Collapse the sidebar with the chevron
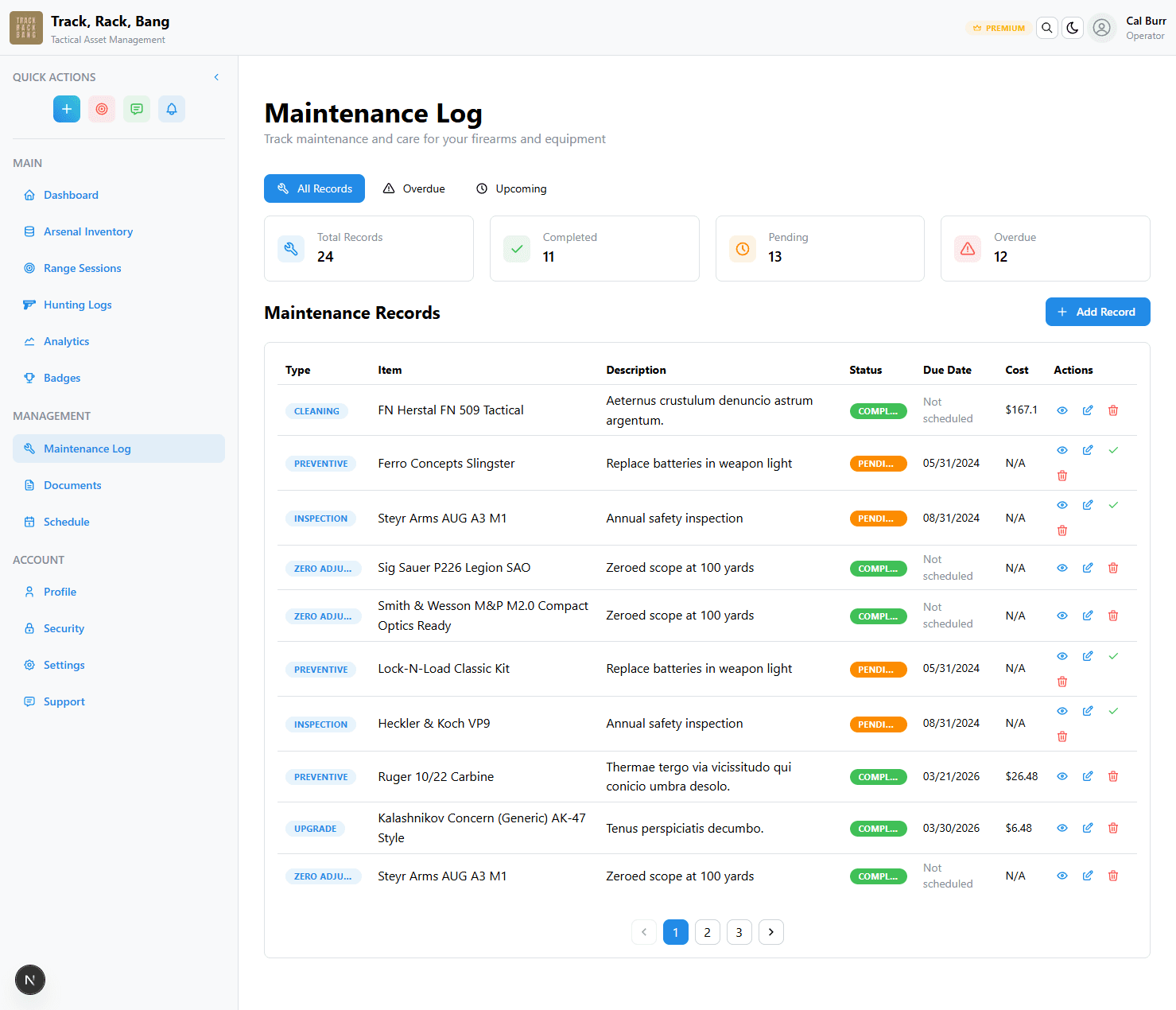 point(216,77)
